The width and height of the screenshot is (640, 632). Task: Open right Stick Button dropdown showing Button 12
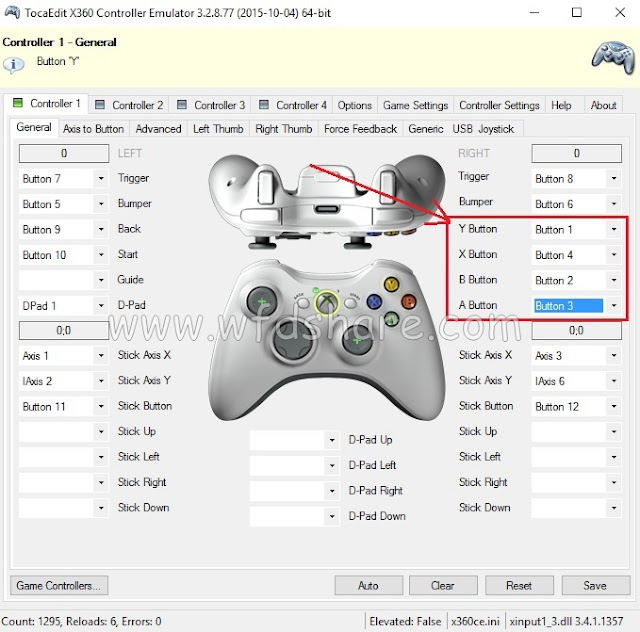576,406
